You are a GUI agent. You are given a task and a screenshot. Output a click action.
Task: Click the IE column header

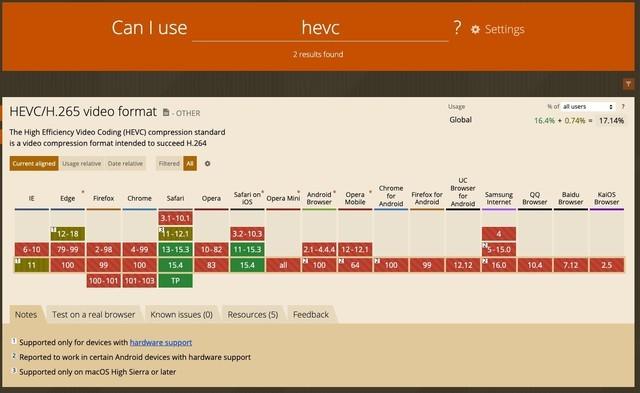click(31, 198)
